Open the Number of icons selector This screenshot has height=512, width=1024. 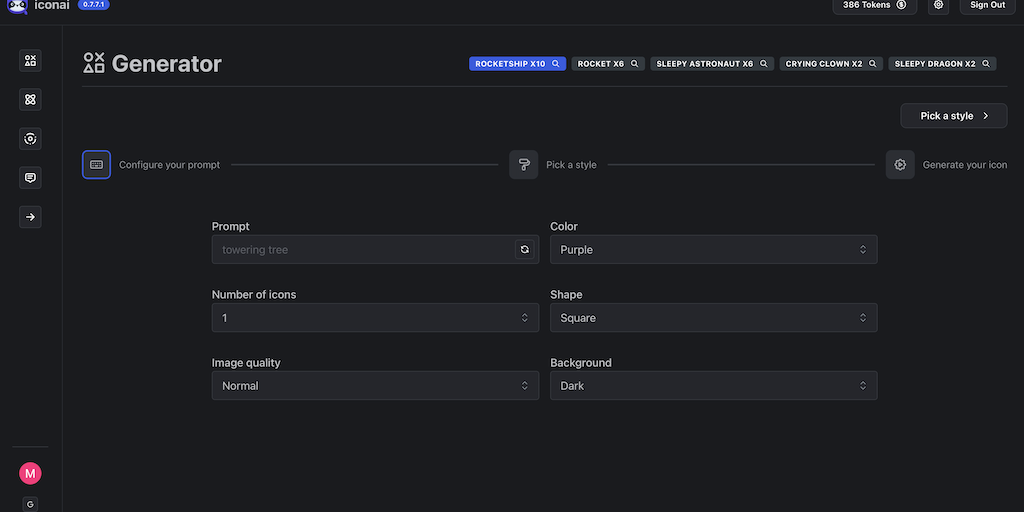click(375, 318)
